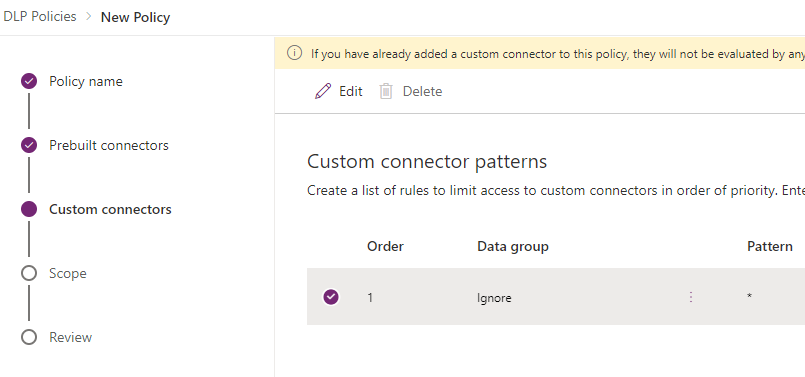Deselect the row 1 checkmark
805x377 pixels.
tap(331, 297)
